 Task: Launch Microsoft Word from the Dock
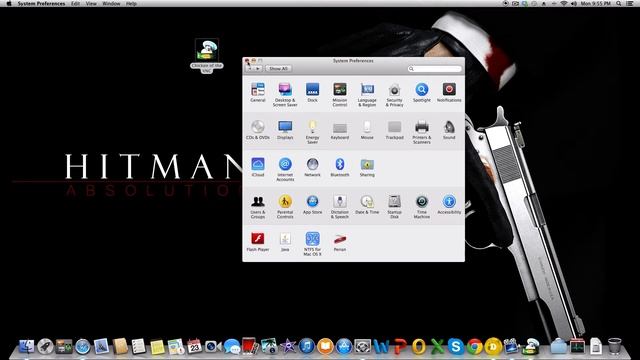[x=381, y=347]
